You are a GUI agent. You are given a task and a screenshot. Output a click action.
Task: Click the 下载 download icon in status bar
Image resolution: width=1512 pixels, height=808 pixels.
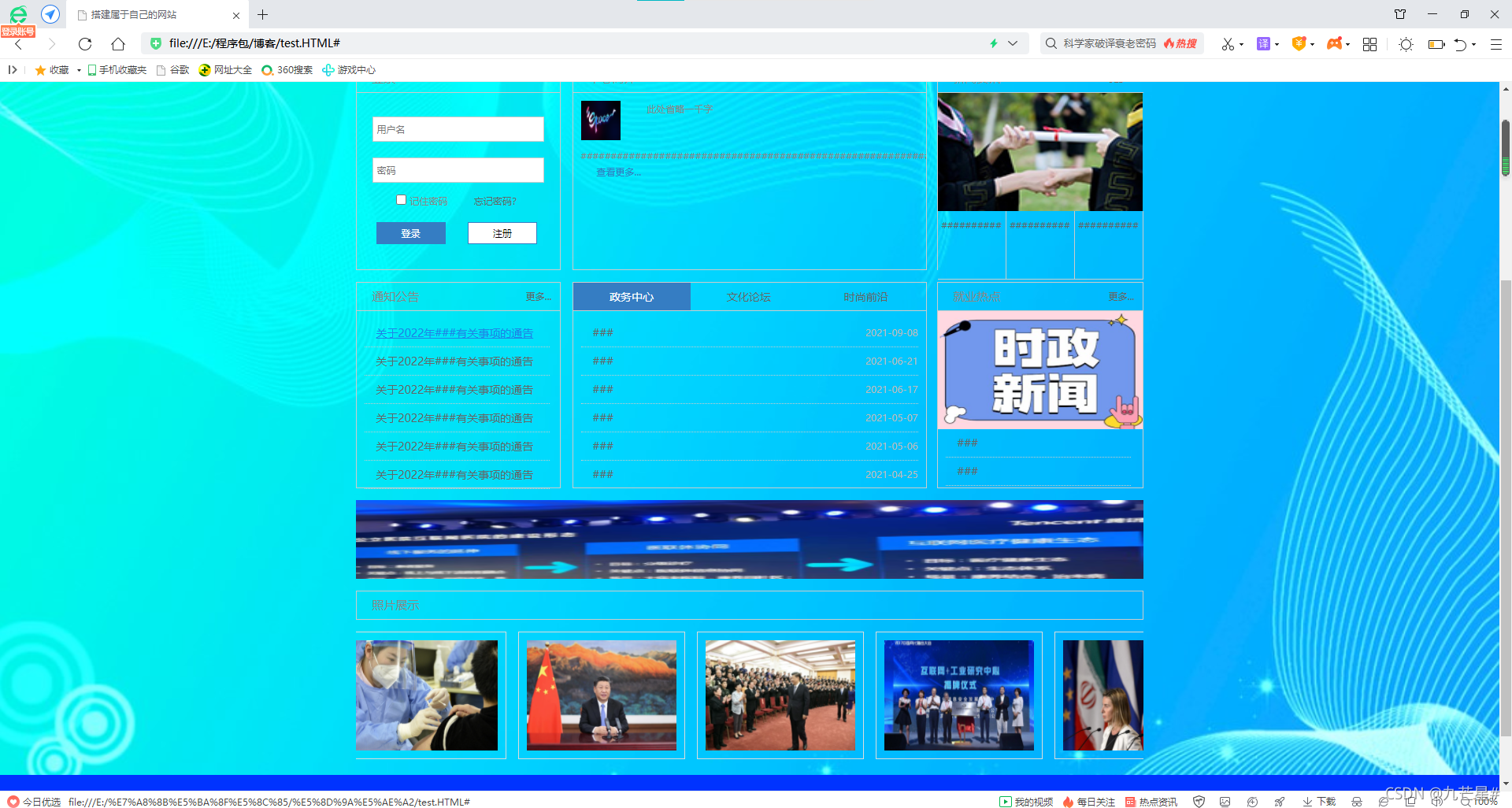(x=1319, y=802)
